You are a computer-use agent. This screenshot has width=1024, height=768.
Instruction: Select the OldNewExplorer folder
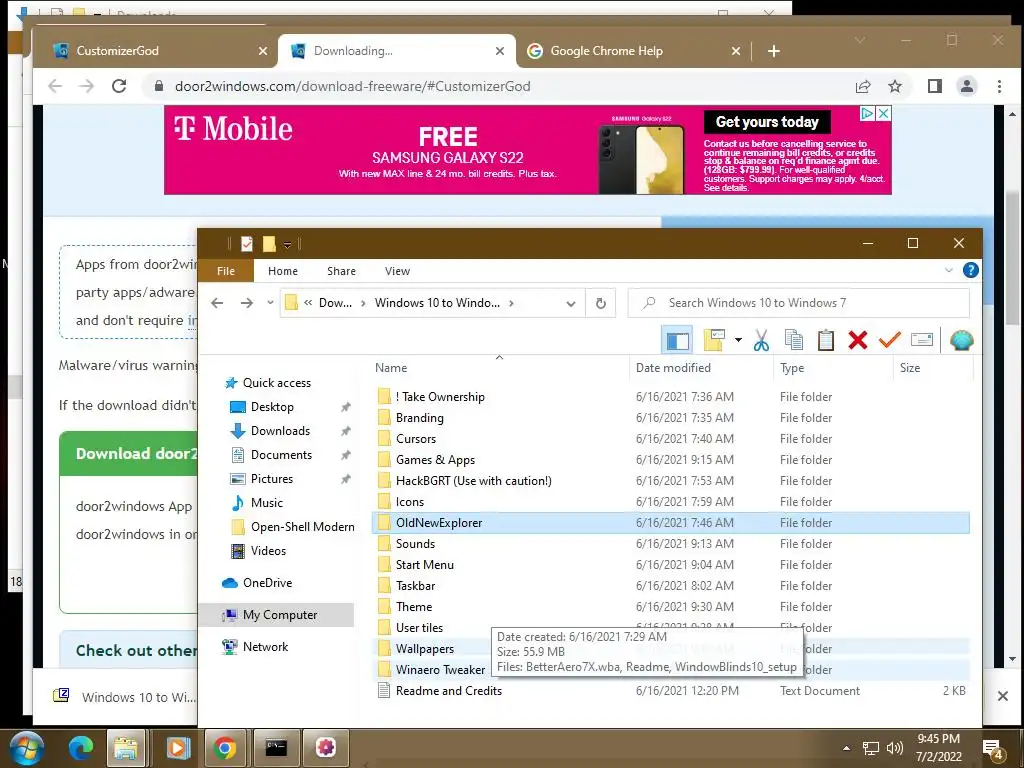click(x=671, y=523)
